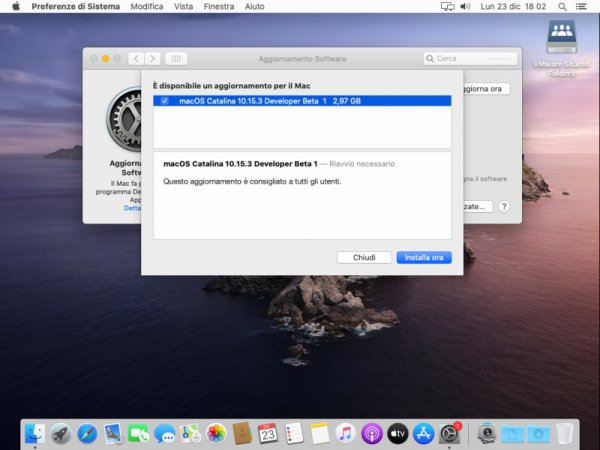Go forward with toolbar forward arrow
Viewport: 600px width, 450px height.
[x=152, y=59]
